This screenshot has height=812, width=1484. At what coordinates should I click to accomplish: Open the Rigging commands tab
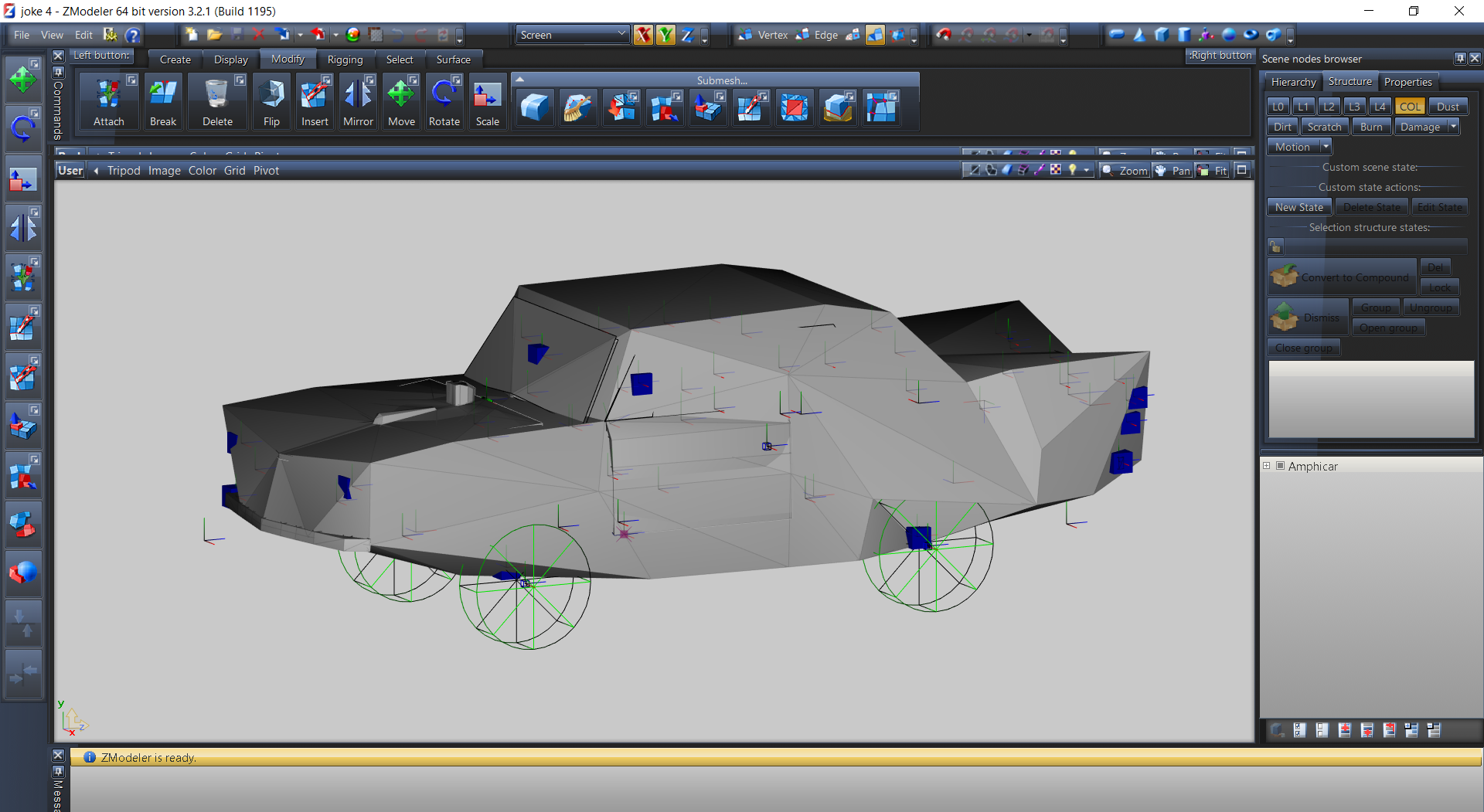tap(345, 59)
